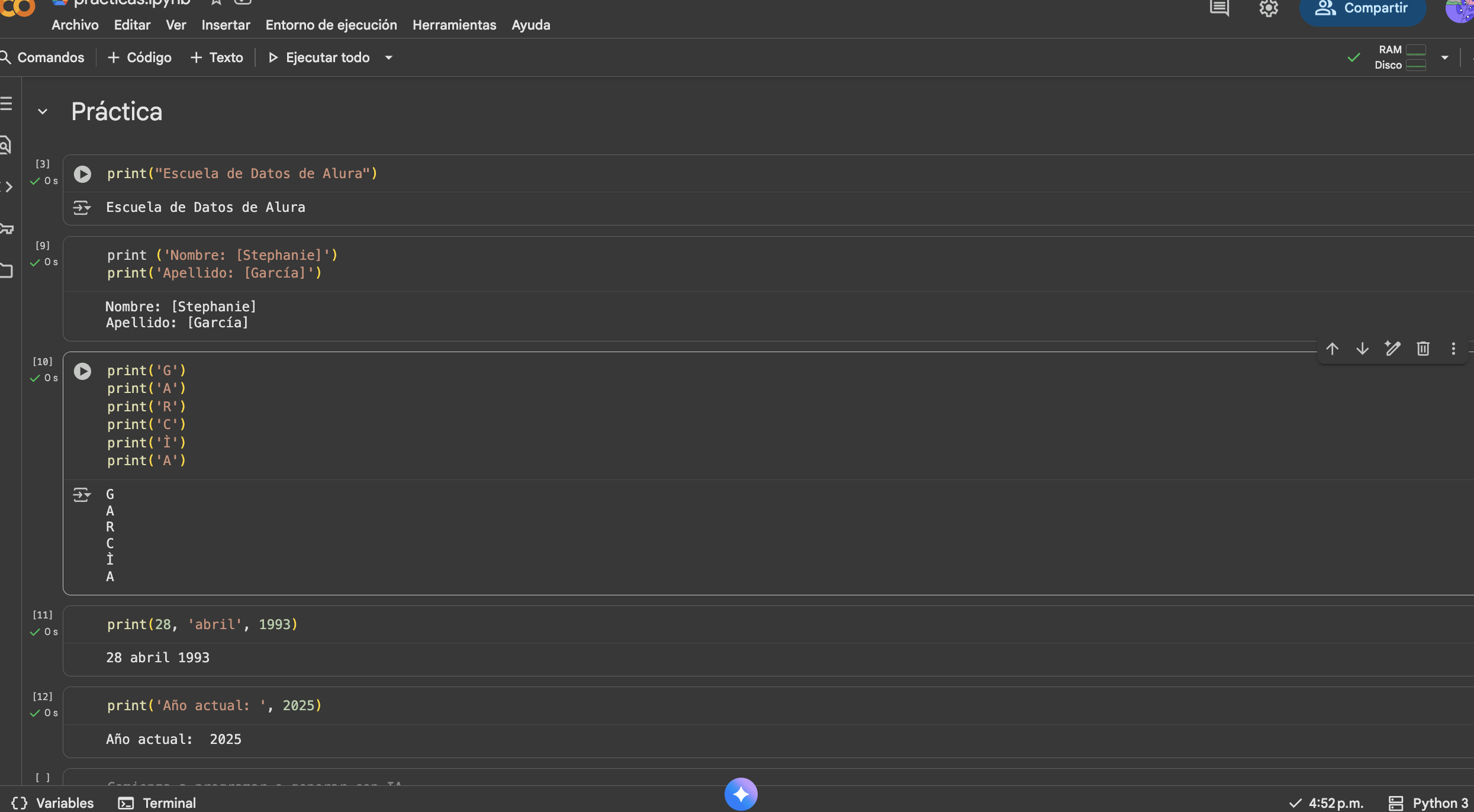The height and width of the screenshot is (812, 1474).
Task: Open the comments panel icon
Action: 1219,8
